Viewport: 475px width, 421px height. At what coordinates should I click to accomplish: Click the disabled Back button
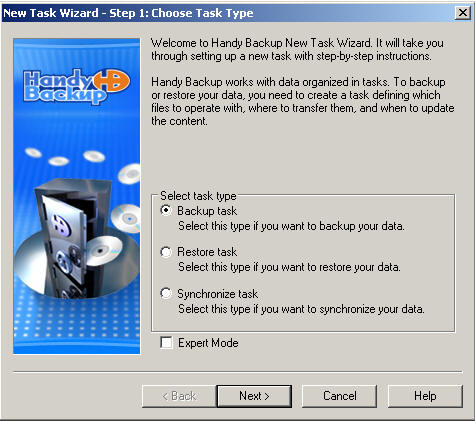click(x=179, y=396)
